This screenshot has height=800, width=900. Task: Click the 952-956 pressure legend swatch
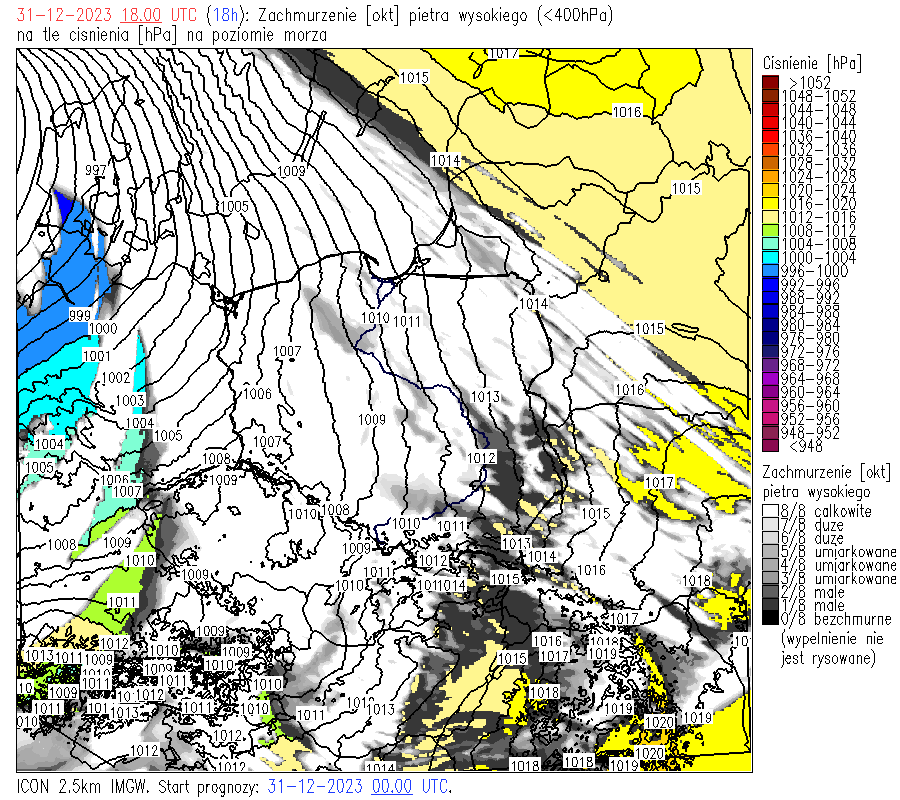click(770, 420)
